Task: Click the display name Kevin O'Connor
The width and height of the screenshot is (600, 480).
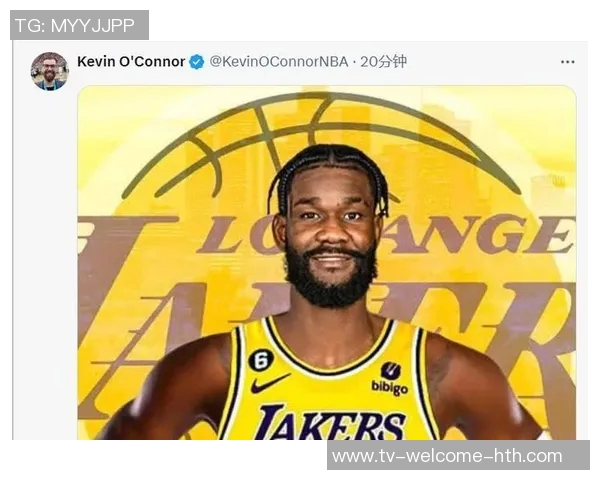Action: [x=131, y=62]
